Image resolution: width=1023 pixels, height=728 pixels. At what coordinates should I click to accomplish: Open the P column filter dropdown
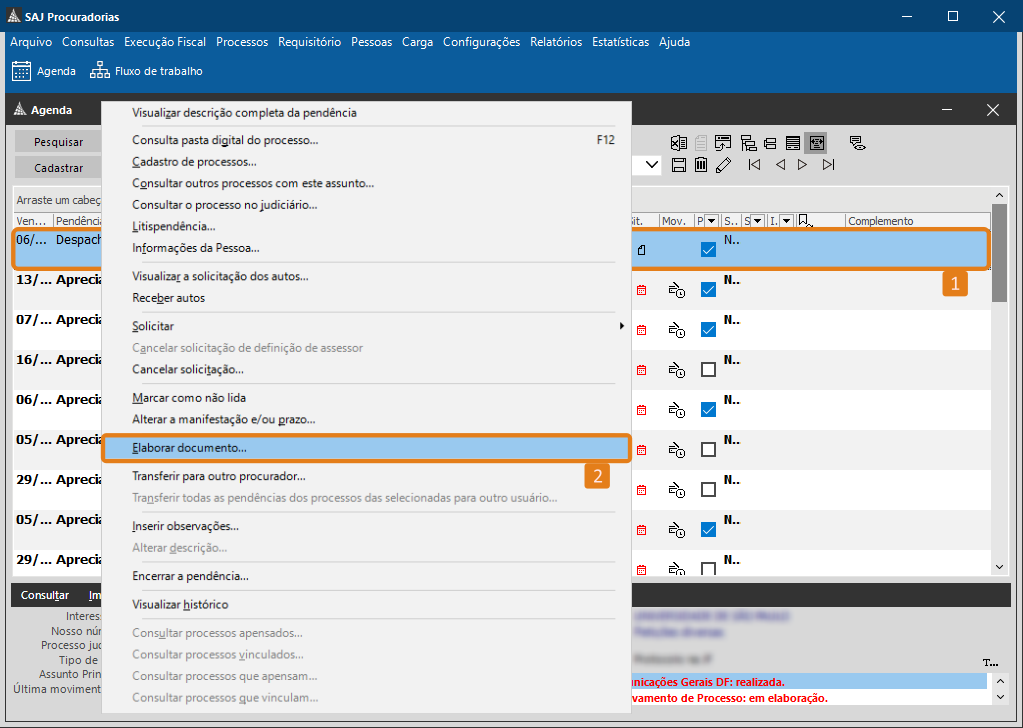click(x=709, y=221)
